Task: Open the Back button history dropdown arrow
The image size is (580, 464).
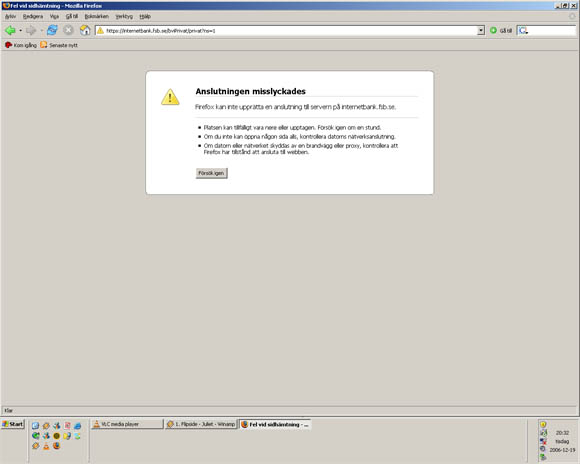Action: point(20,30)
